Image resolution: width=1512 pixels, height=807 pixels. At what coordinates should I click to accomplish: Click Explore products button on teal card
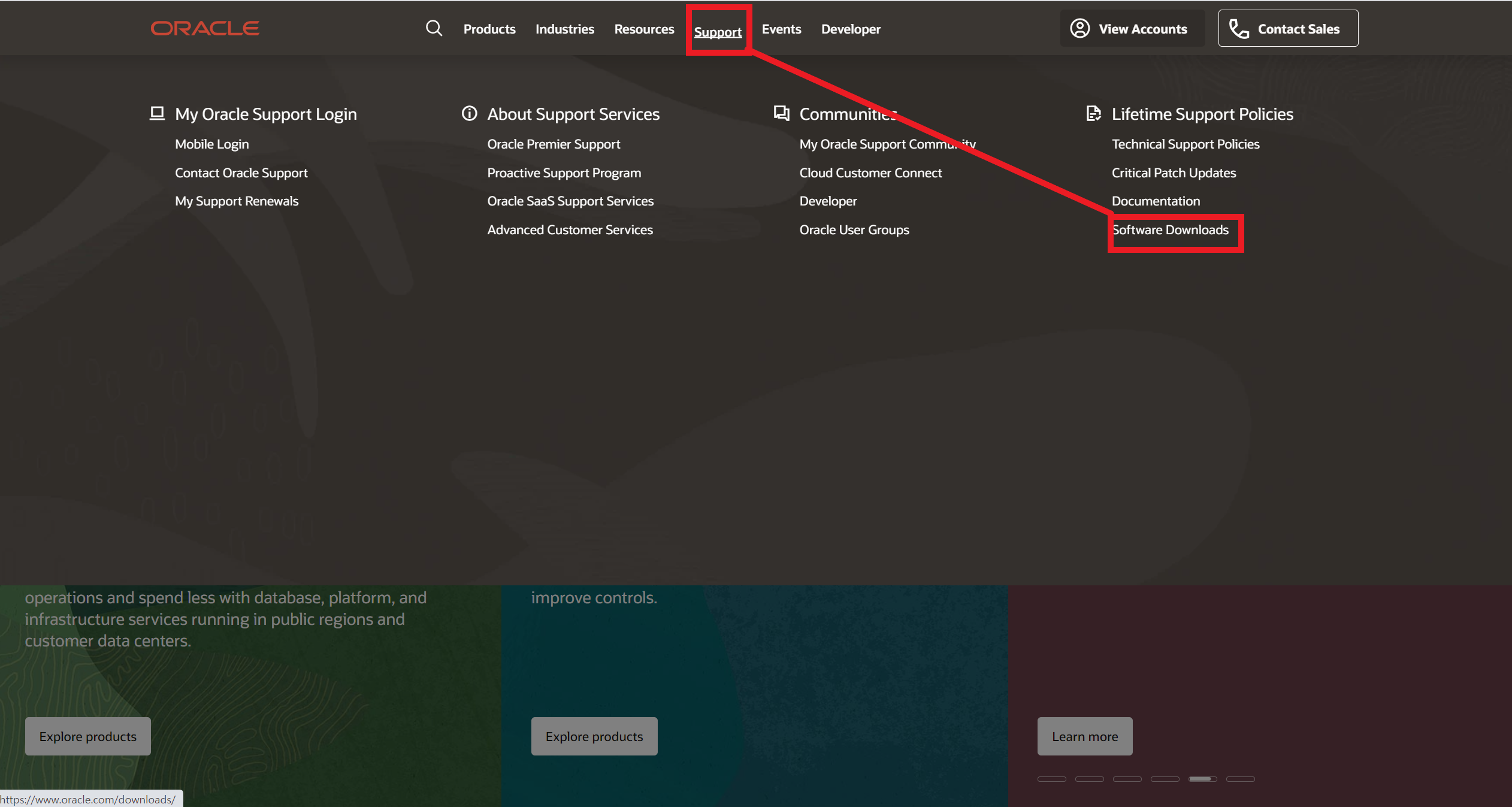594,736
